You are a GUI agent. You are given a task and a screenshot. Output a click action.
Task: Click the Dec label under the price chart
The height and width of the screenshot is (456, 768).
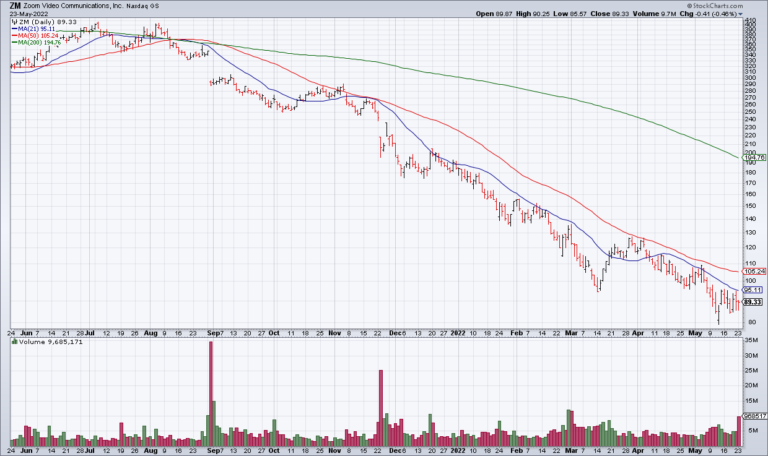pos(395,333)
